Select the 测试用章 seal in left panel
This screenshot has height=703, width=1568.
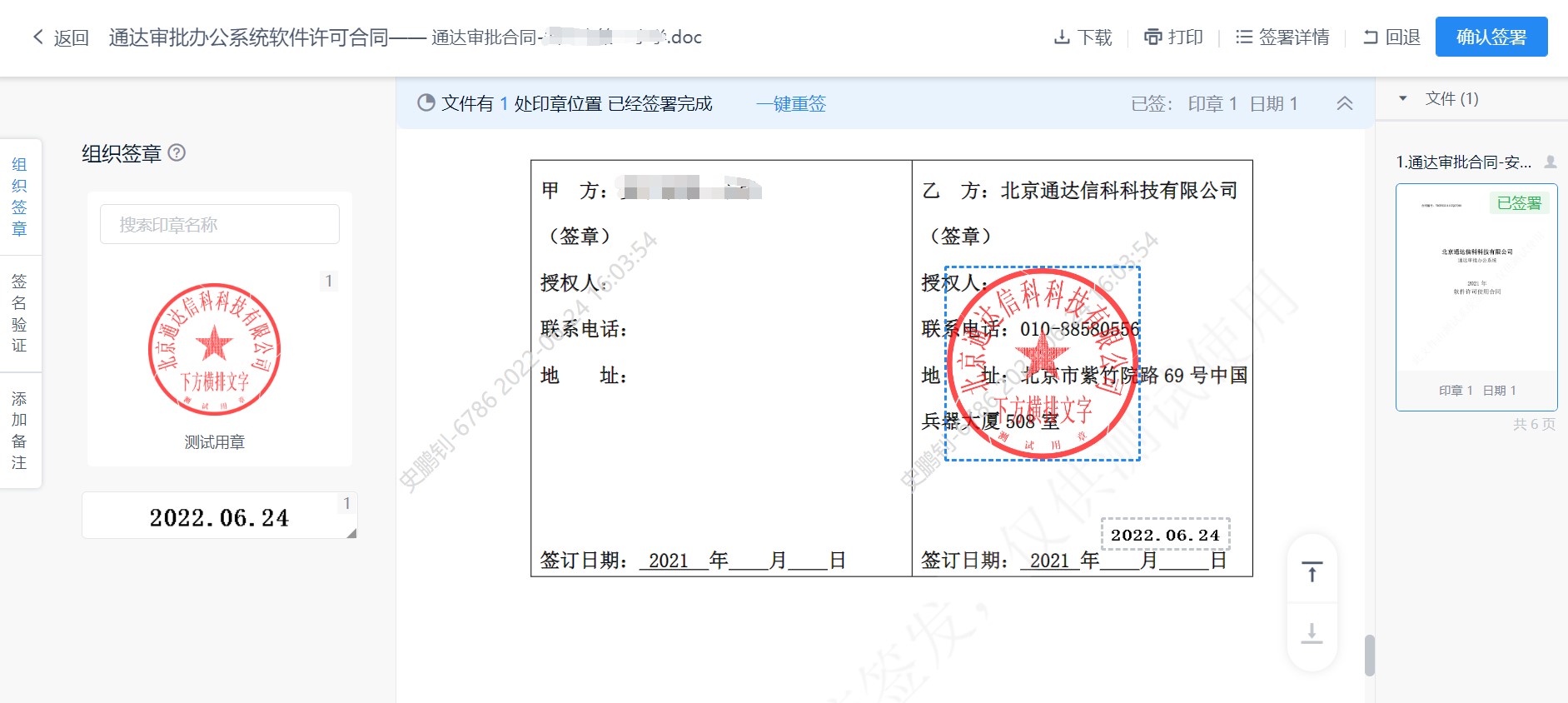[x=214, y=350]
